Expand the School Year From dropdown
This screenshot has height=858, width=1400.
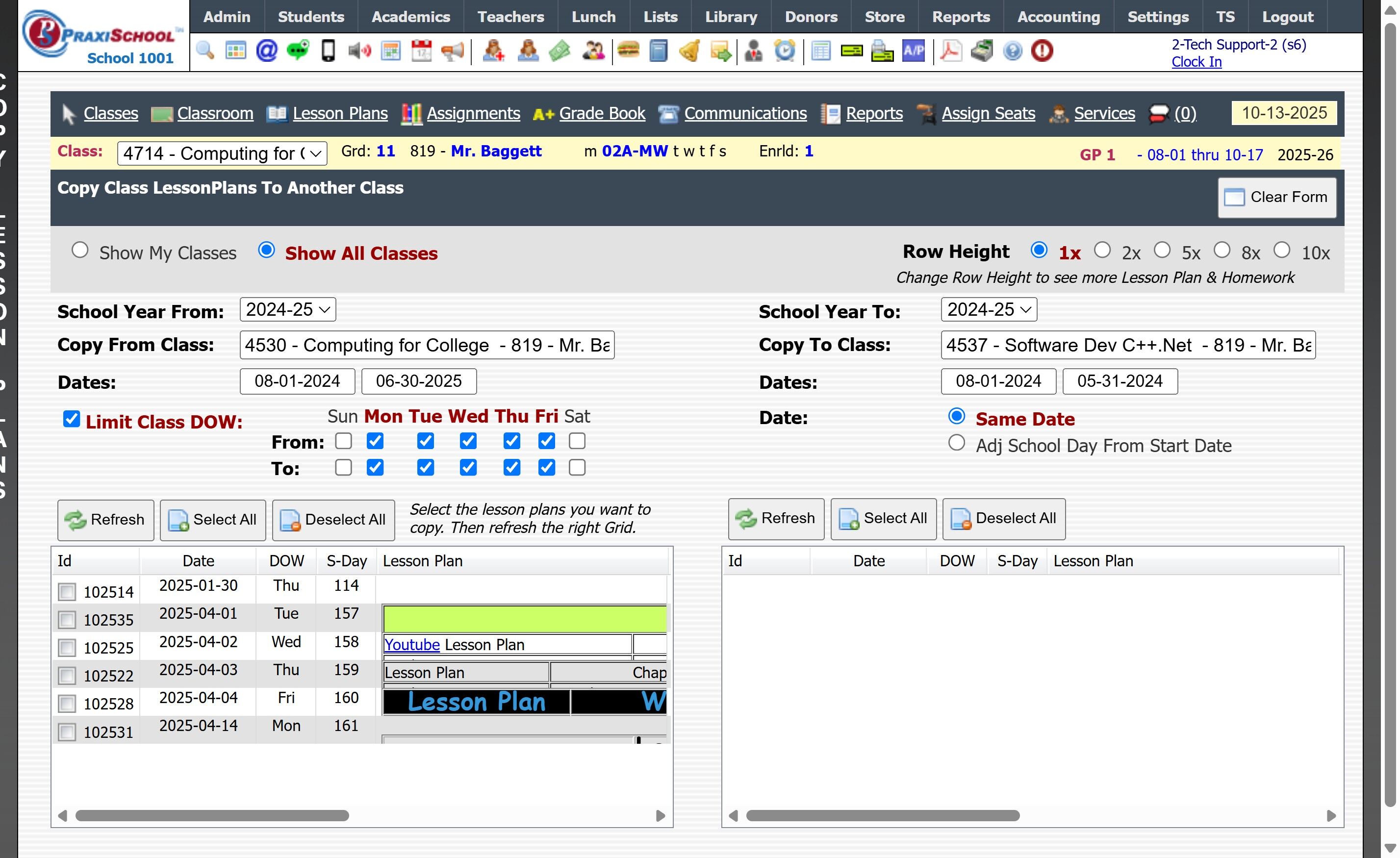pos(287,310)
